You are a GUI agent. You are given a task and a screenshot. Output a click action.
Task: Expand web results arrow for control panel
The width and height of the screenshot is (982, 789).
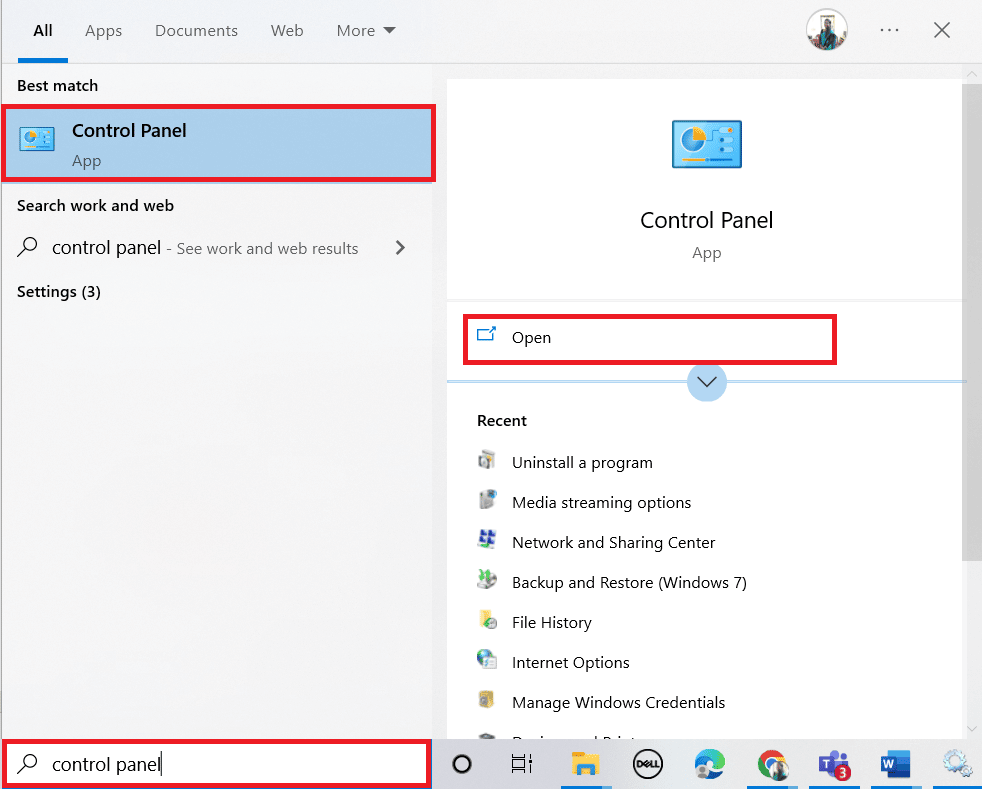click(x=400, y=248)
